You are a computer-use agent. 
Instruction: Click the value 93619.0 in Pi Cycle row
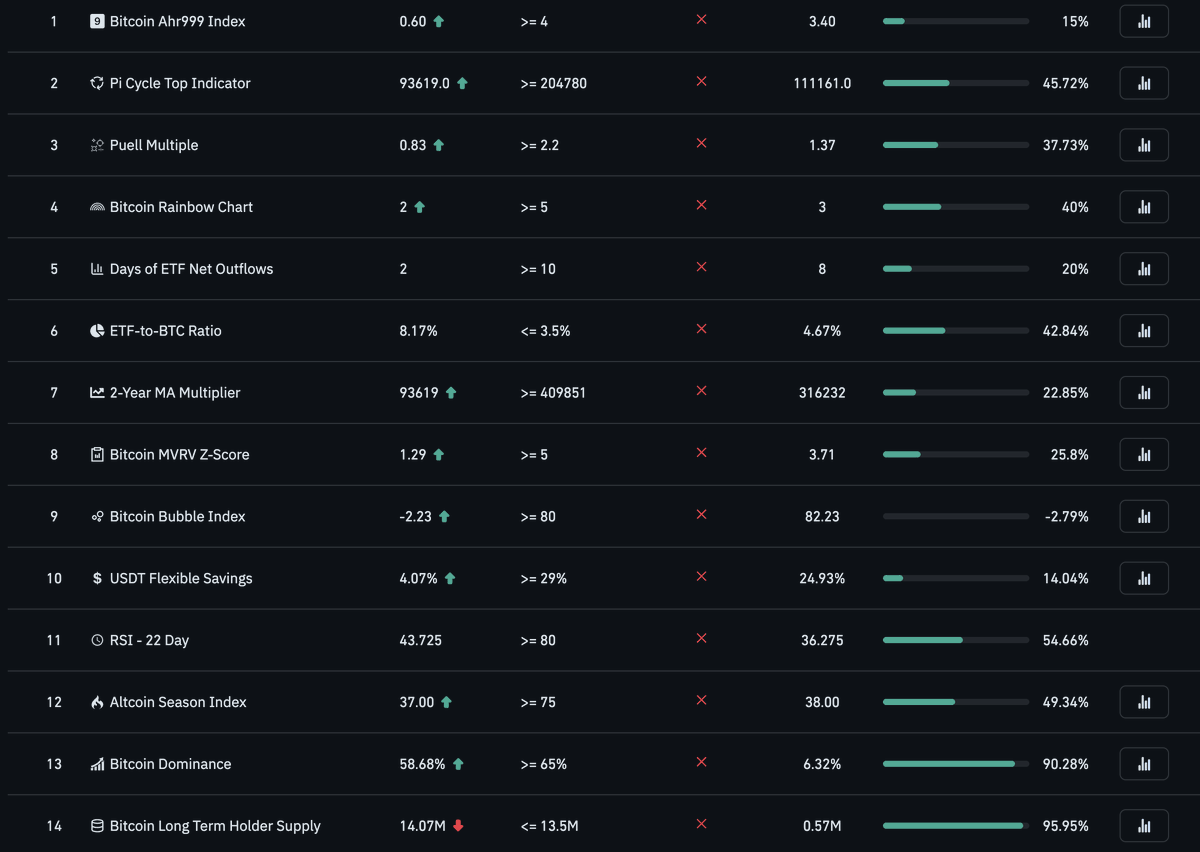424,83
